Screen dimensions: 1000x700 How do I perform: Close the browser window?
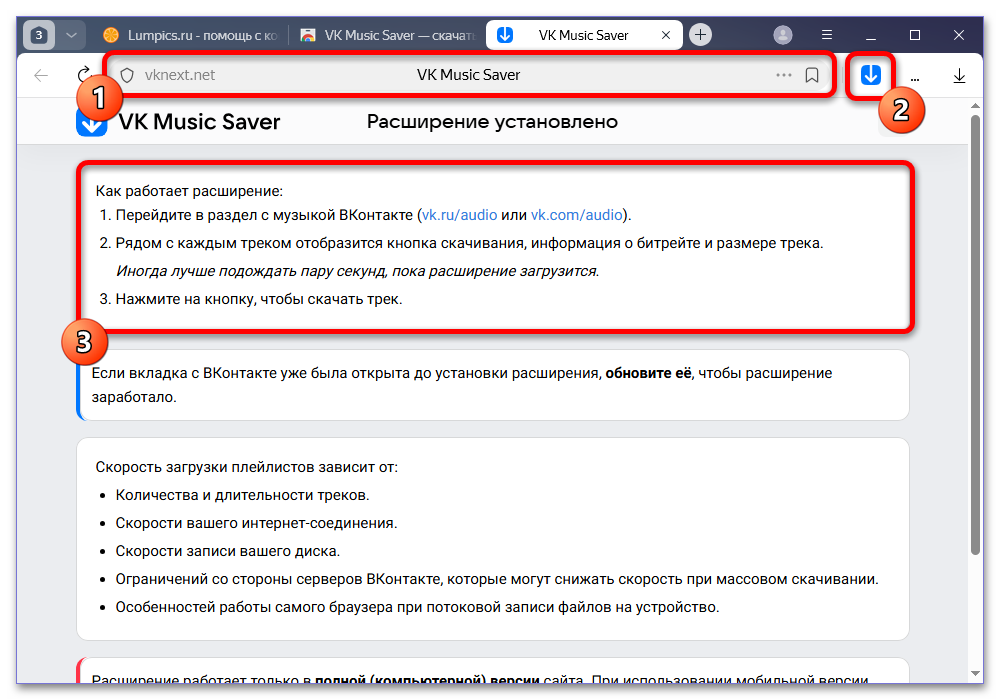[x=959, y=35]
